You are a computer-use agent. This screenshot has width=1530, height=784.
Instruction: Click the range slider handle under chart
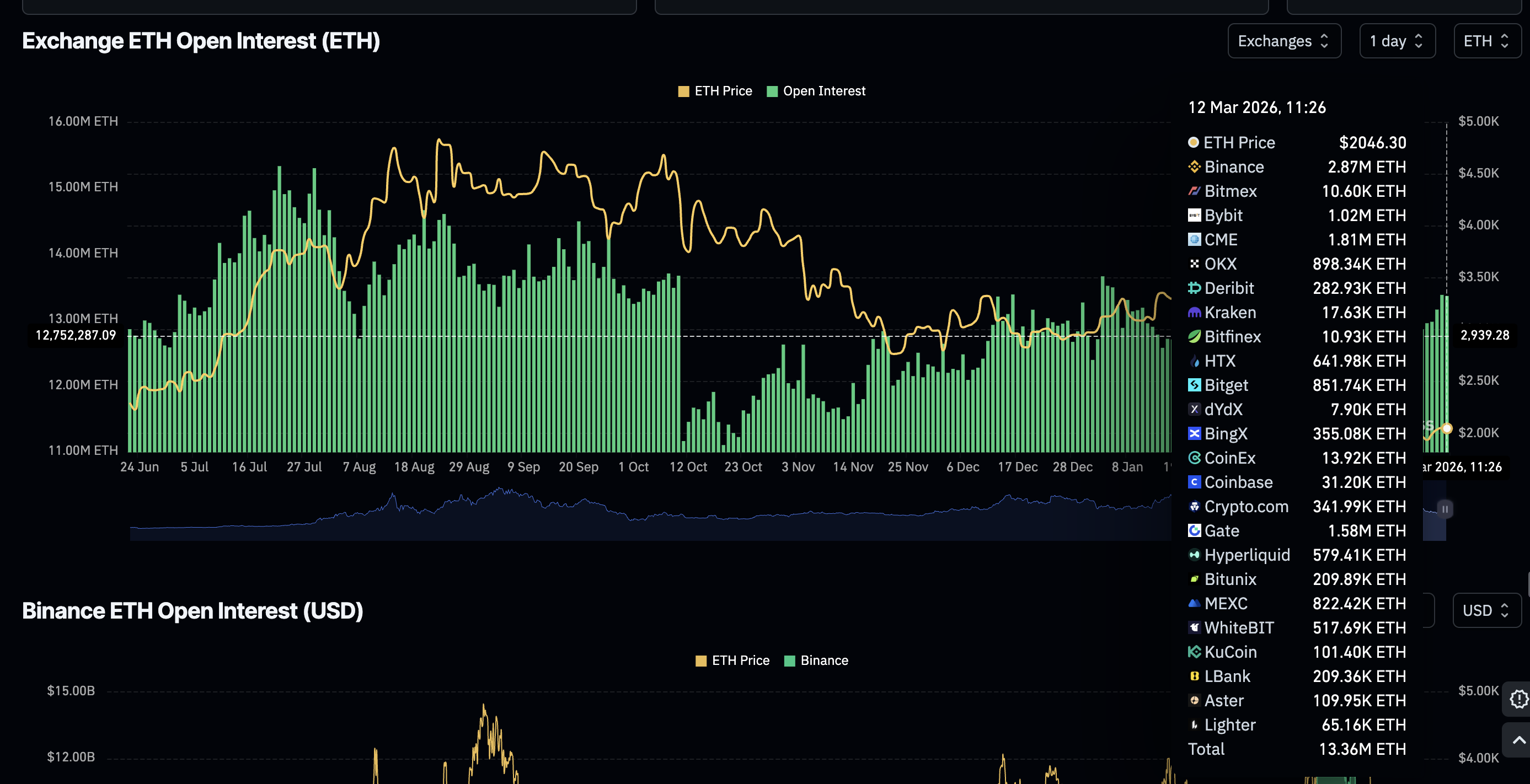[1445, 509]
